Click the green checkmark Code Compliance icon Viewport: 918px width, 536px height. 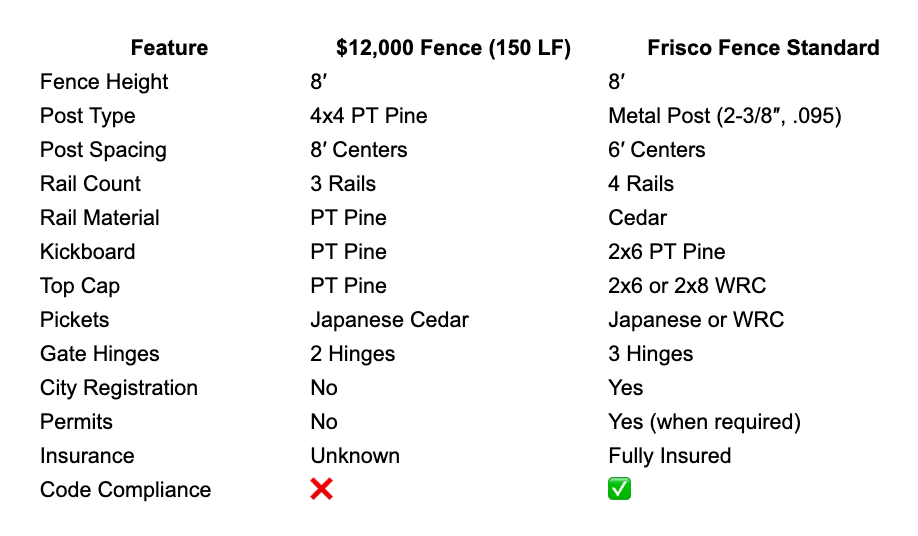(620, 490)
